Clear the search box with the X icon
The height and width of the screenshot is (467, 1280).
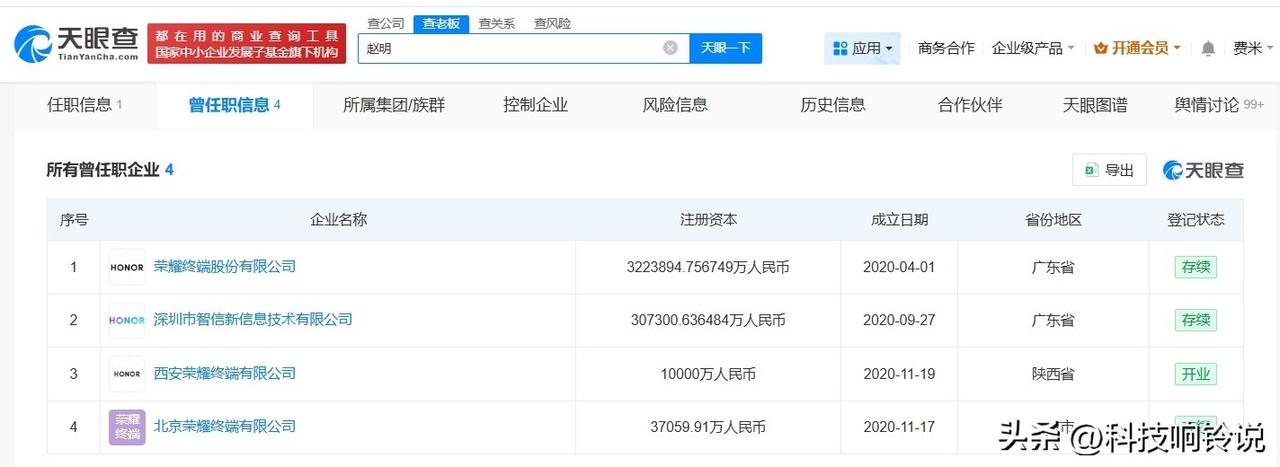pyautogui.click(x=670, y=48)
